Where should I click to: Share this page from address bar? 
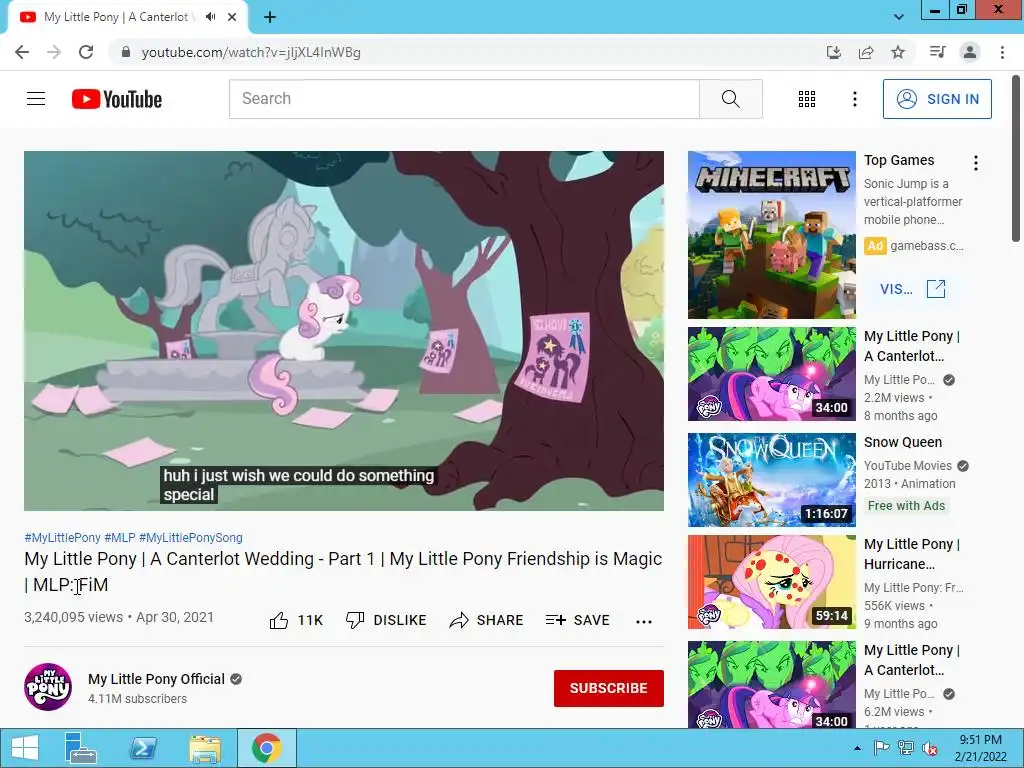click(x=866, y=52)
